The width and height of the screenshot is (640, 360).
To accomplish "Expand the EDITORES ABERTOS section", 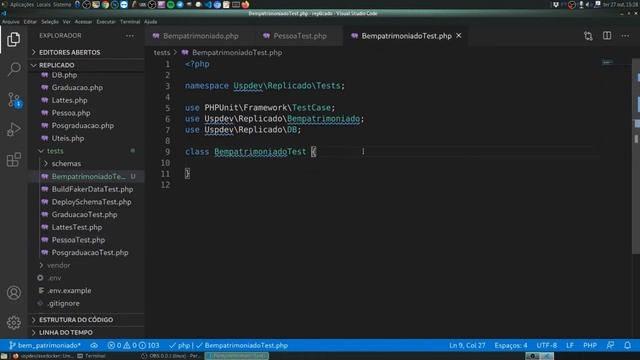I will (86, 52).
